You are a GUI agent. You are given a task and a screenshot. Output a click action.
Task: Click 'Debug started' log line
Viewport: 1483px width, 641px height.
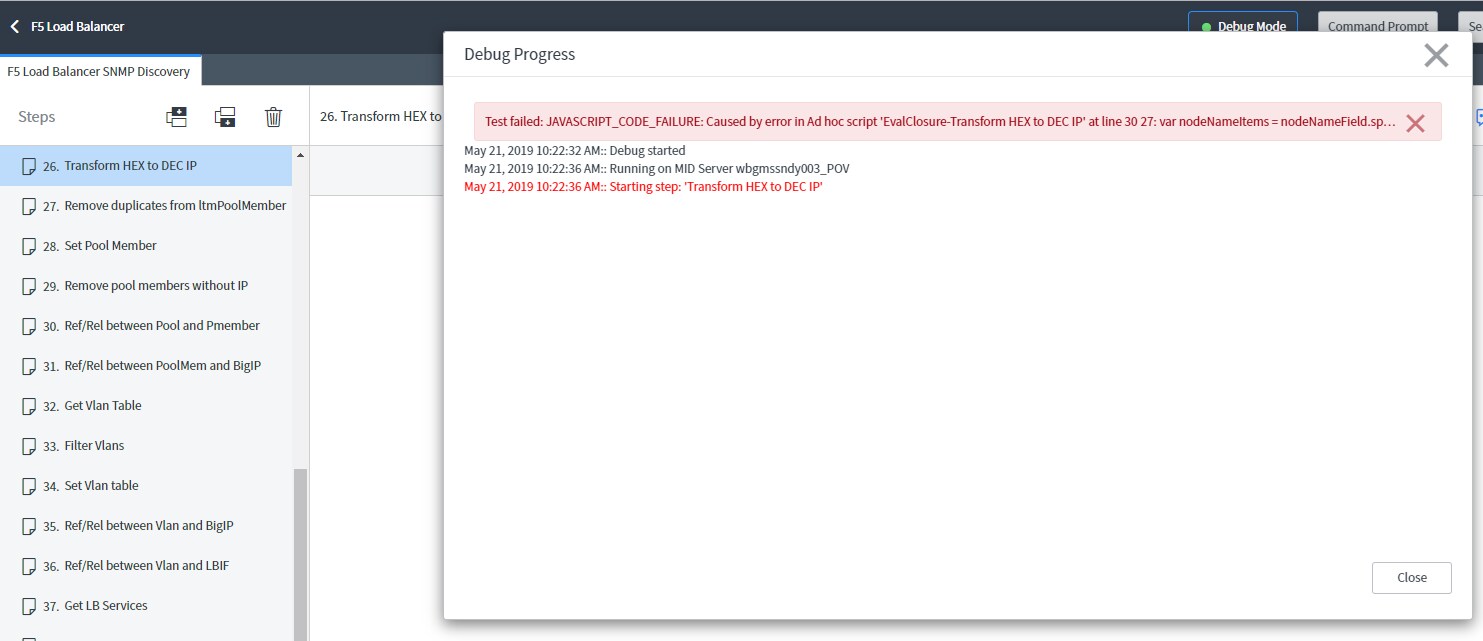coord(575,151)
